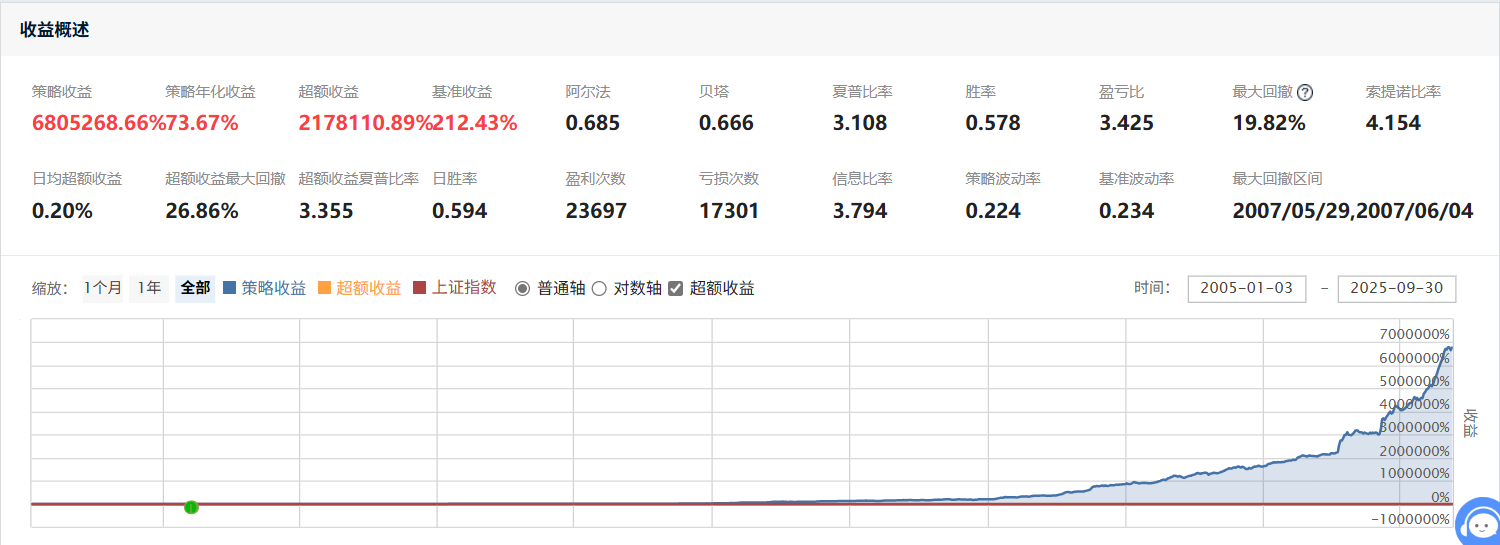Click the 亏损次数 value 17301
Viewport: 1500px width, 545px height.
[729, 211]
